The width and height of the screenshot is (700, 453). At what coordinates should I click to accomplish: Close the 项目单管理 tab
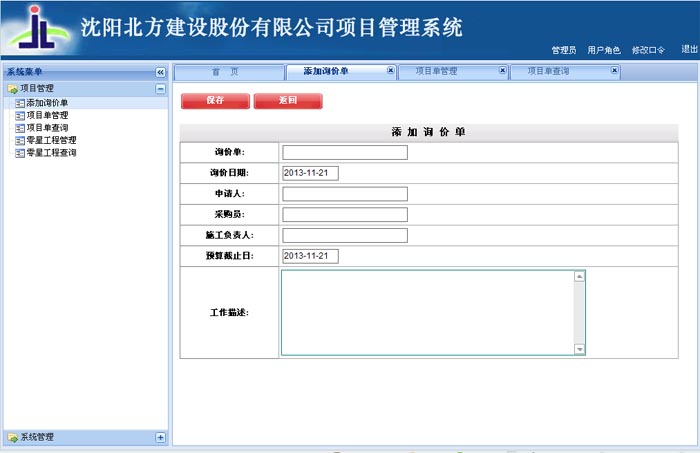click(x=502, y=71)
